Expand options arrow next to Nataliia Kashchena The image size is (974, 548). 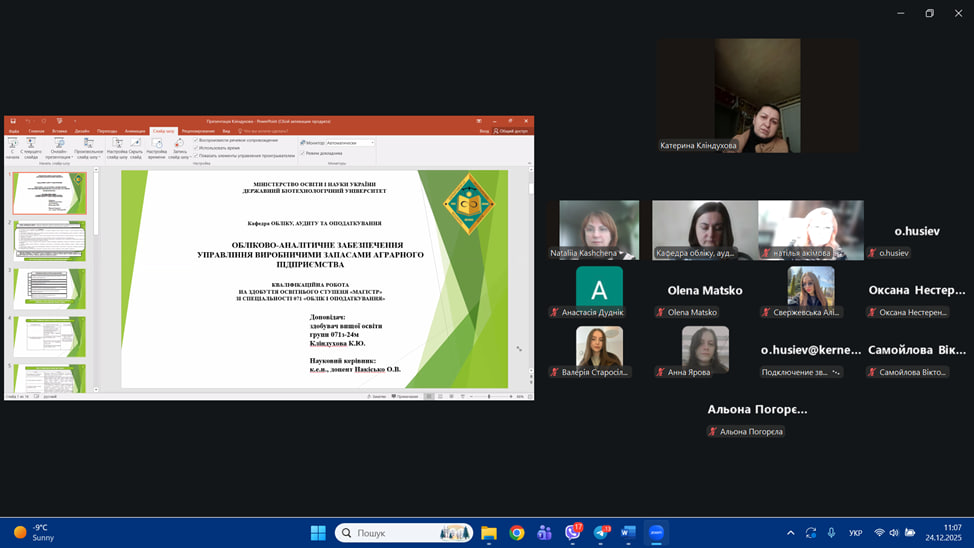tap(622, 254)
